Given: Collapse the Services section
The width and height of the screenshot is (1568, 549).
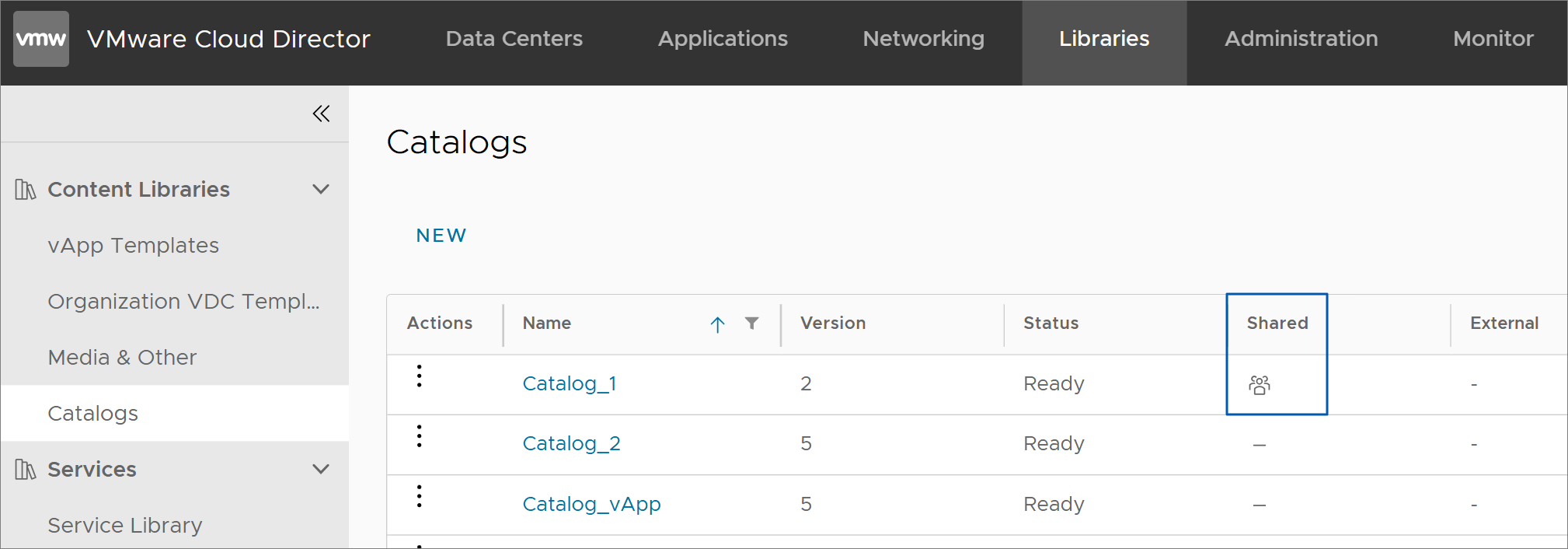Looking at the screenshot, I should 321,469.
